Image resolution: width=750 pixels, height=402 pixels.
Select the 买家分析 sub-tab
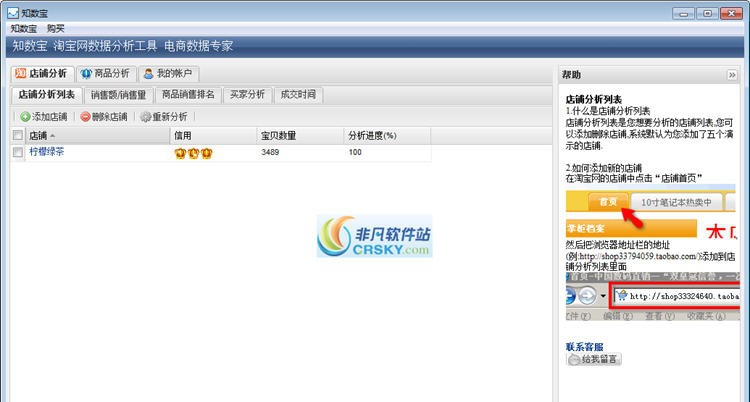coord(247,95)
